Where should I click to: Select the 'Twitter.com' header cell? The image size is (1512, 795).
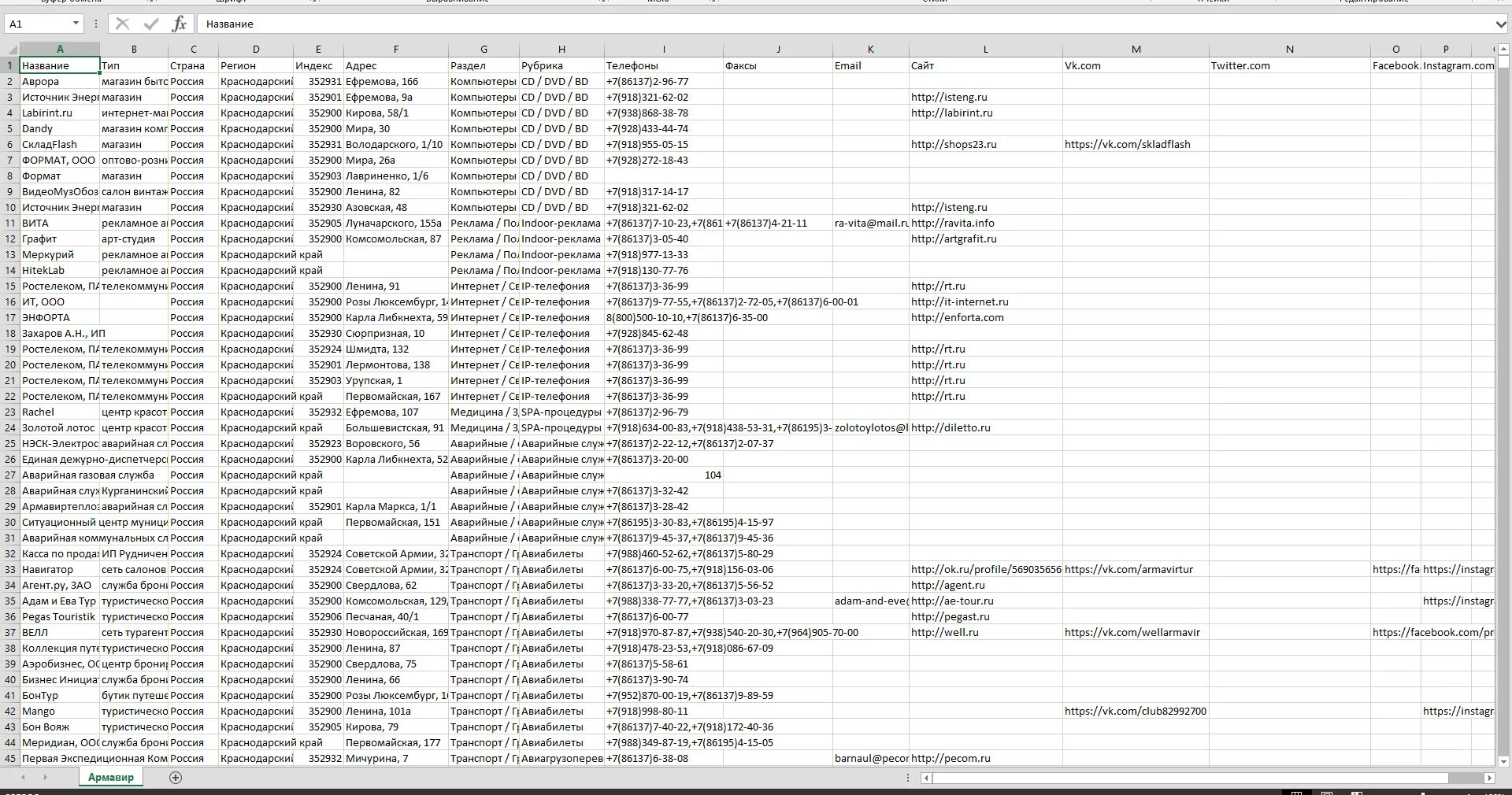pyautogui.click(x=1290, y=66)
